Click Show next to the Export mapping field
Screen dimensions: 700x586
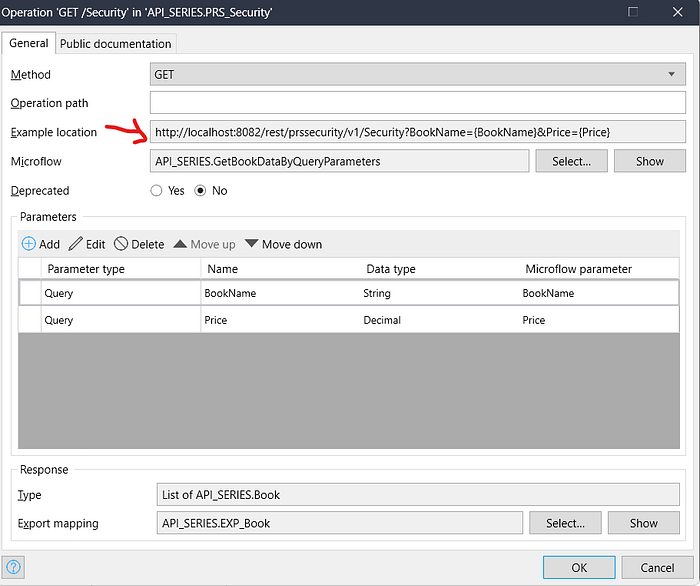pyautogui.click(x=644, y=522)
